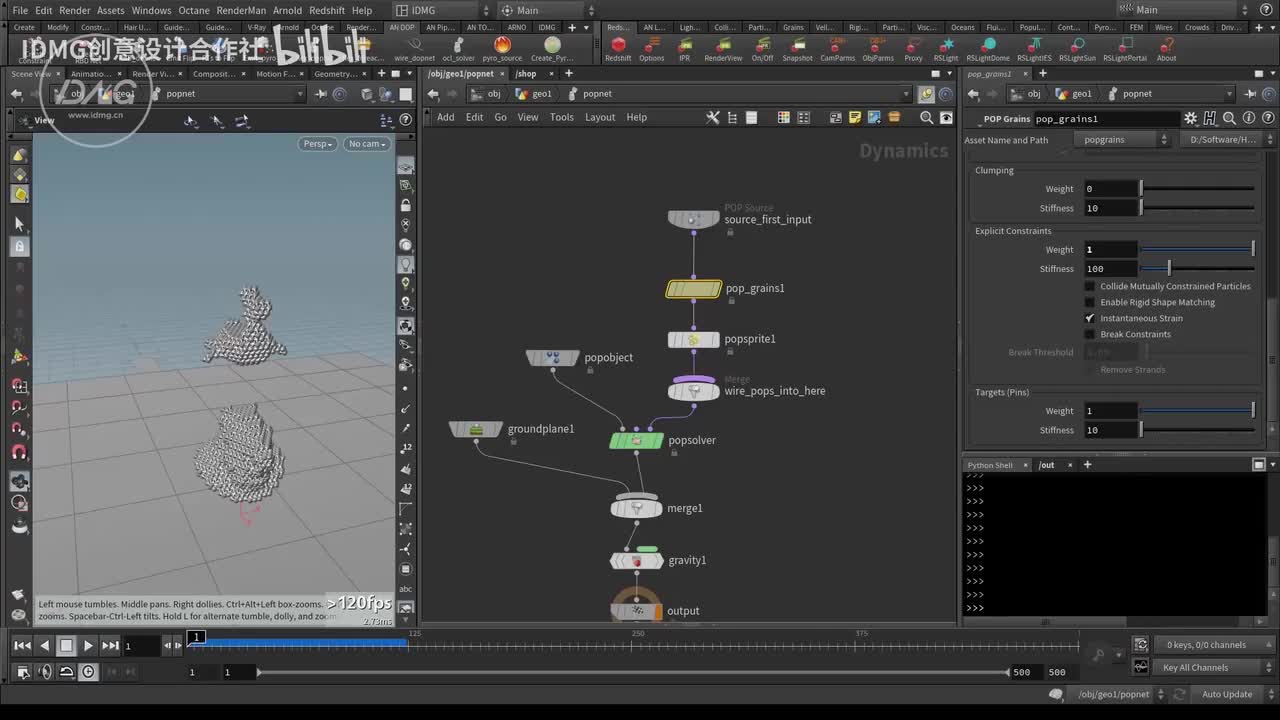Select the gravity1 node in network
The width and height of the screenshot is (1280, 720).
[x=637, y=561]
